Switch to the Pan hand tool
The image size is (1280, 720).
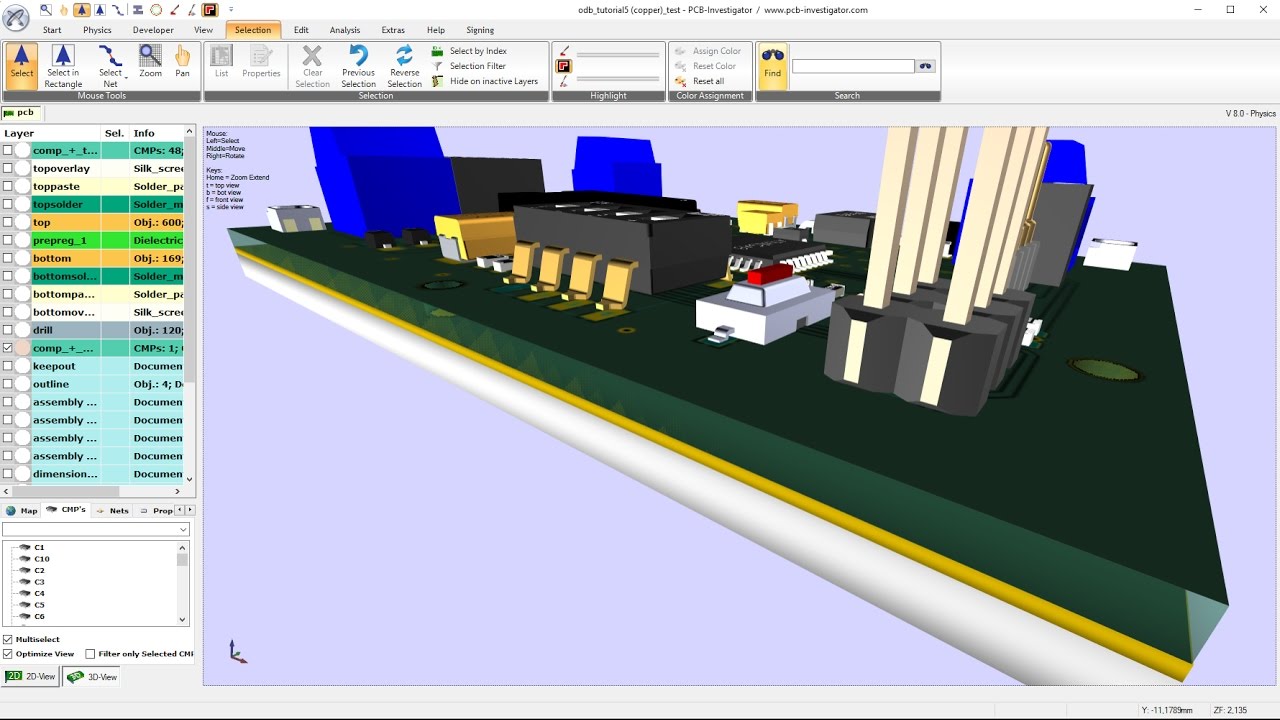pos(182,62)
